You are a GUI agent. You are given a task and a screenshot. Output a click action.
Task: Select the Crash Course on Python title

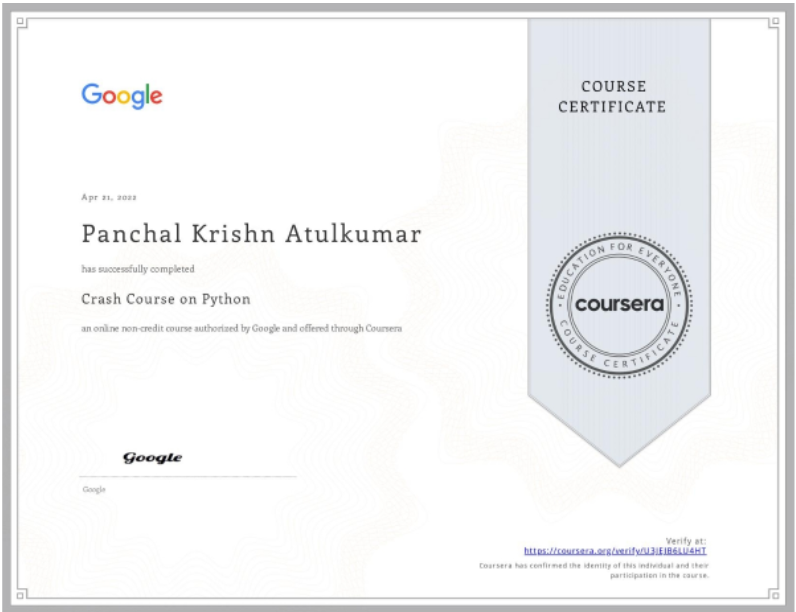click(x=166, y=299)
